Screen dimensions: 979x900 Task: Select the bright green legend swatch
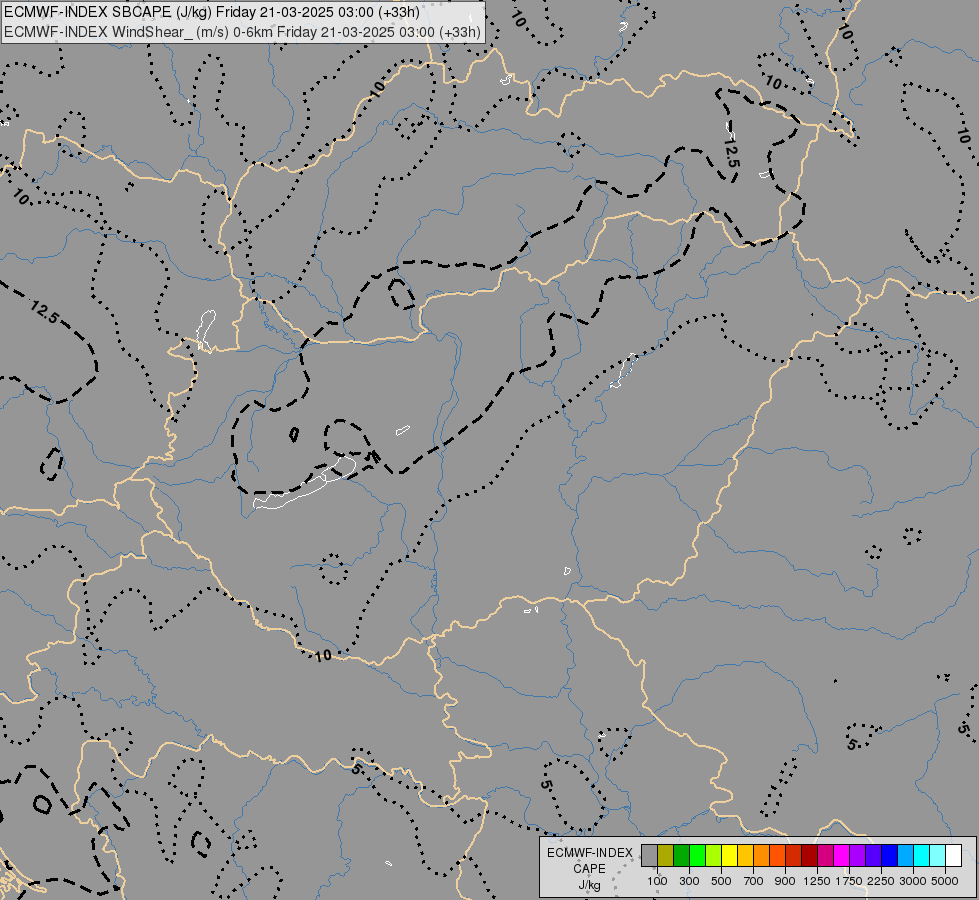click(x=697, y=855)
